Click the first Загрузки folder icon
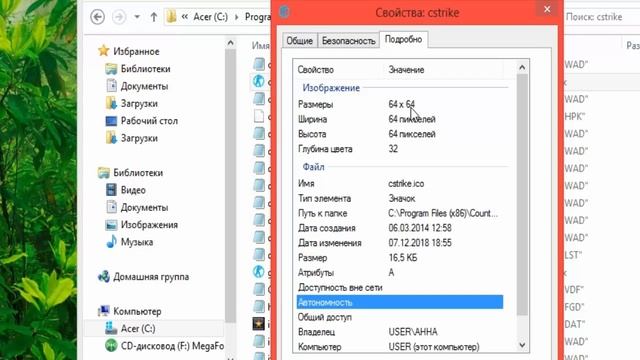The width and height of the screenshot is (640, 360). (111, 103)
